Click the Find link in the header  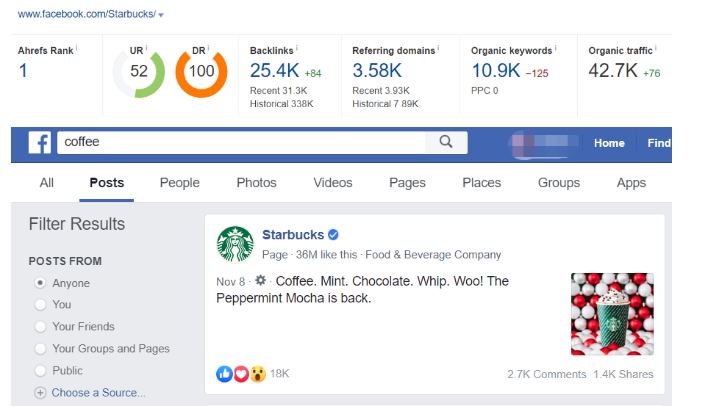tap(659, 143)
